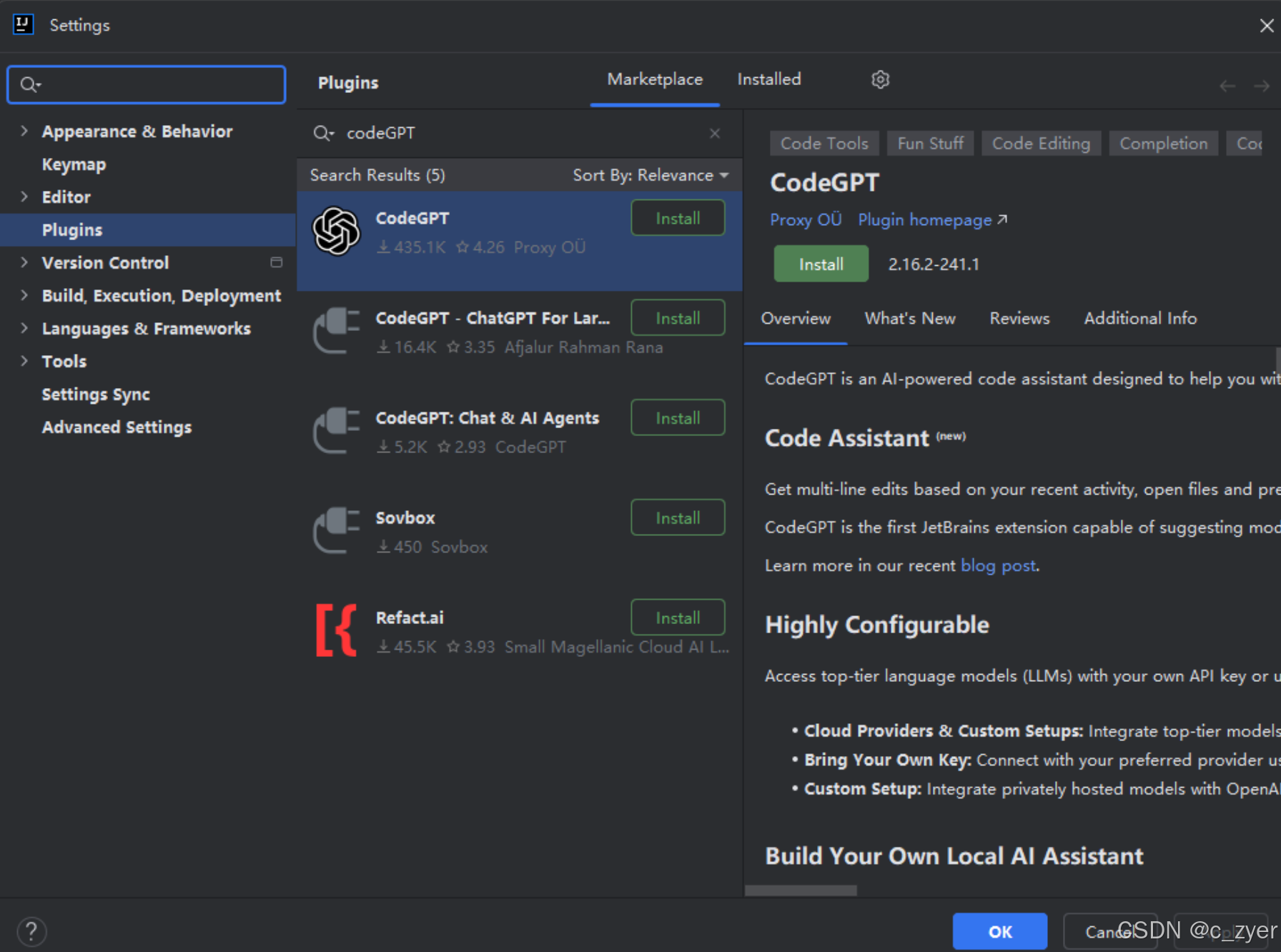Click the Code Tools tag
The image size is (1281, 952).
tap(824, 144)
